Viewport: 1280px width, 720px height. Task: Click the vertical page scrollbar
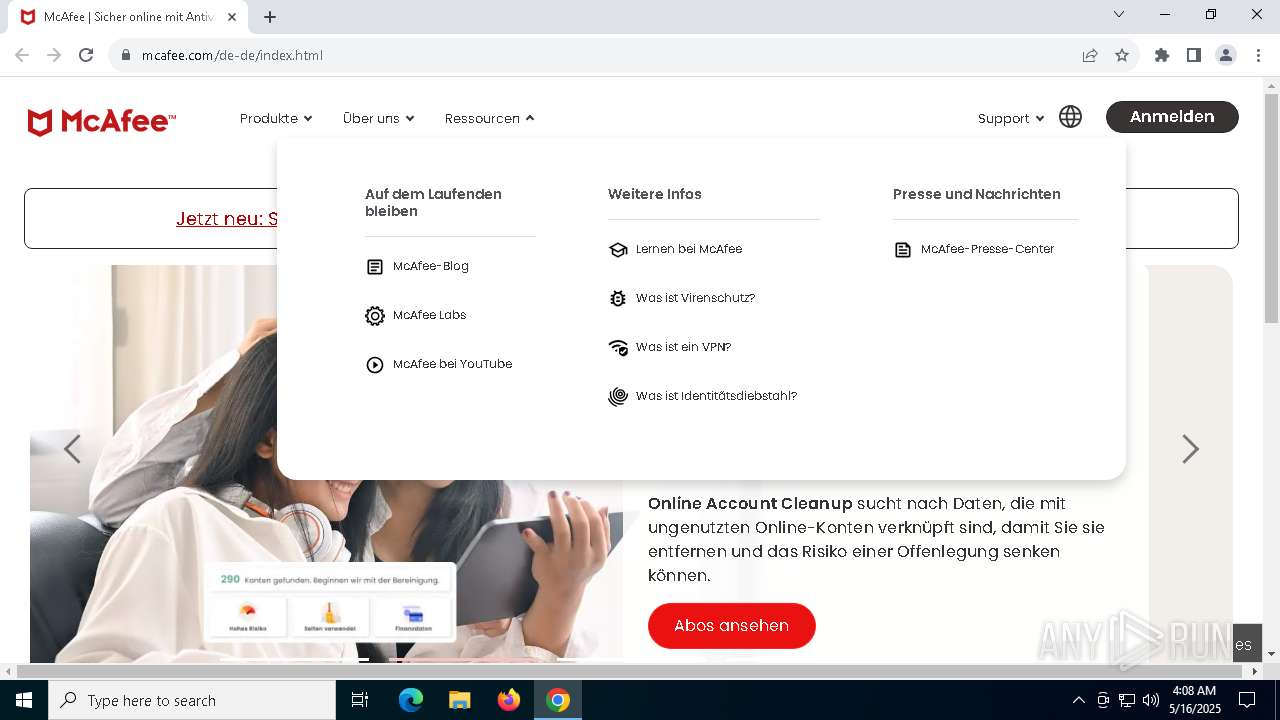(1271, 209)
